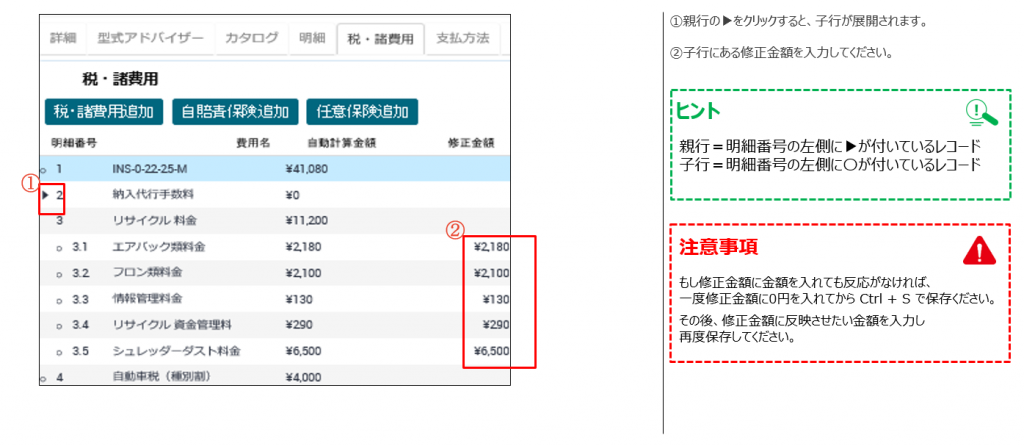The height and width of the screenshot is (446, 1024).
Task: Click the 修正金額 cell for エアバック類料金
Action: coord(491,246)
